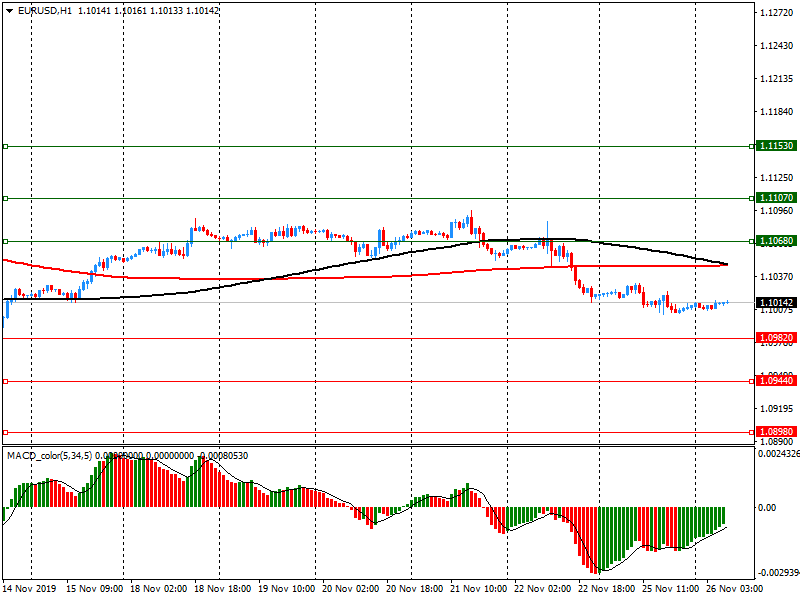Click the 1.10680 green level price tag
Image resolution: width=800 pixels, height=600 pixels.
[776, 241]
